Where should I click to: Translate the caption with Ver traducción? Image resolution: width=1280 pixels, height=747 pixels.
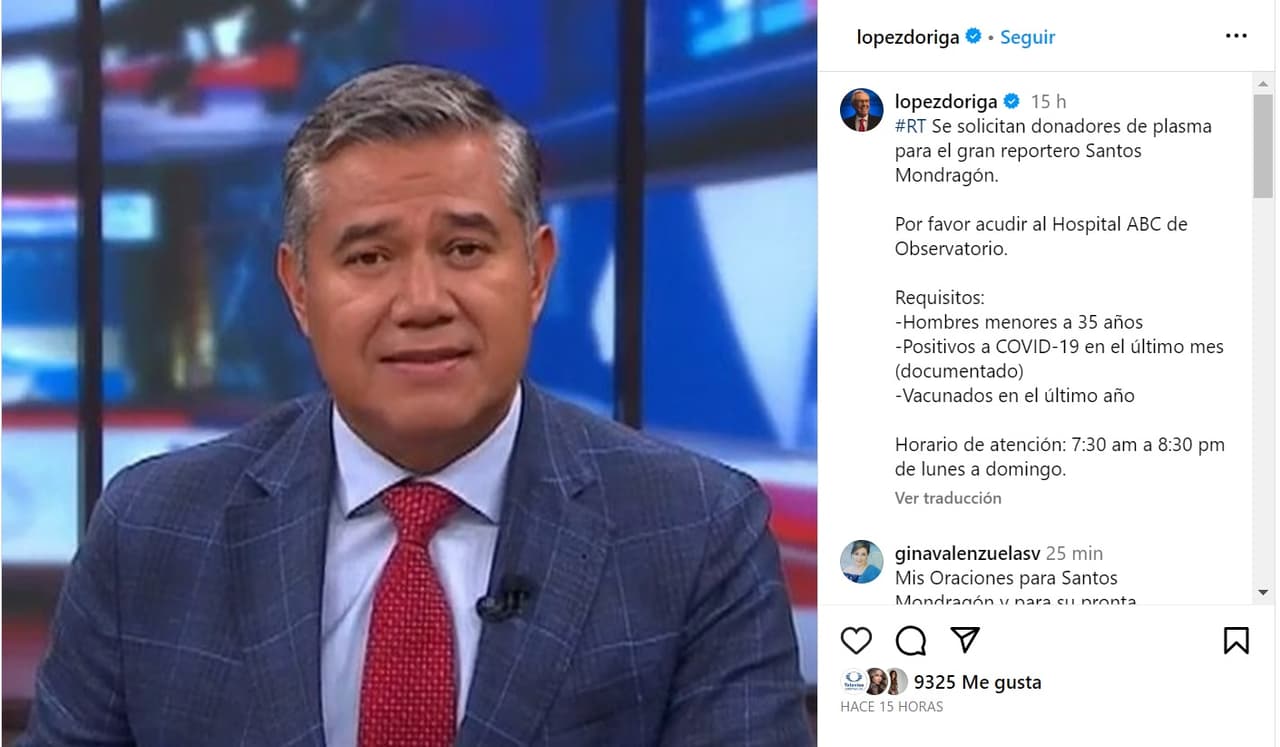948,497
